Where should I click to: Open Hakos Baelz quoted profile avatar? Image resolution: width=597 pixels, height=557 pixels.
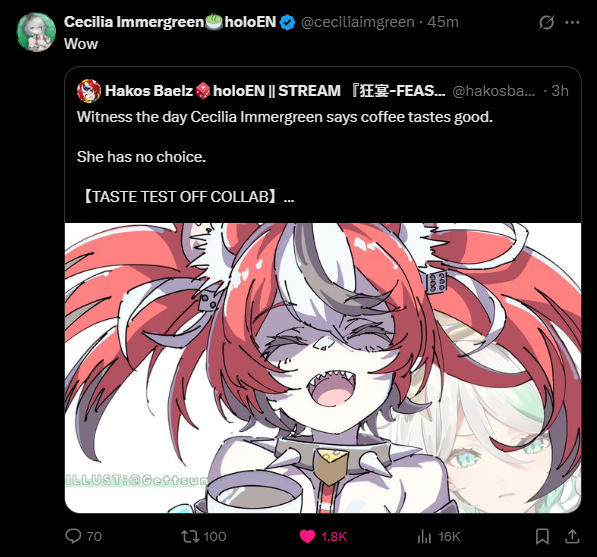click(89, 91)
